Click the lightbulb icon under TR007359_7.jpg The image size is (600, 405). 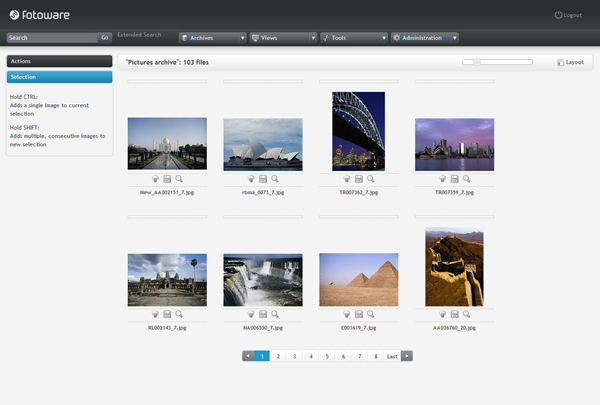[442, 179]
